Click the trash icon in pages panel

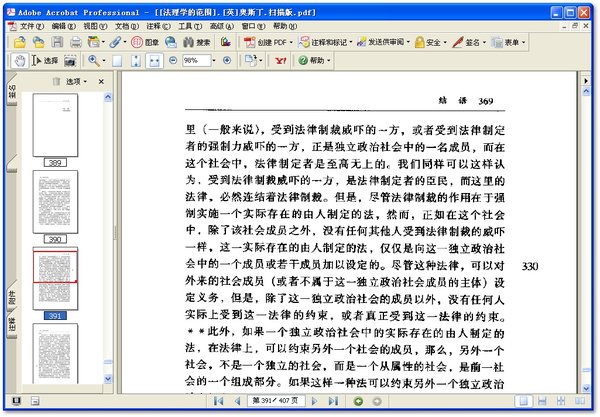click(x=56, y=81)
